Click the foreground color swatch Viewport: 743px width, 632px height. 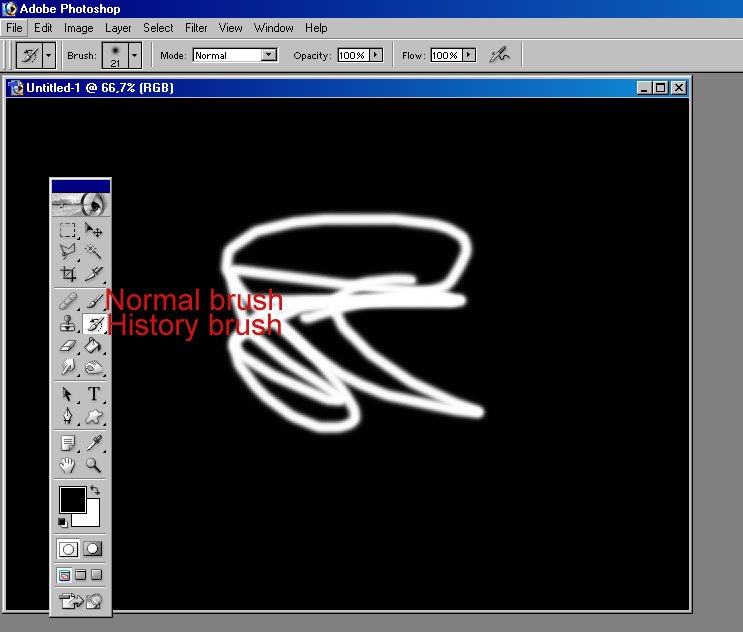point(72,499)
